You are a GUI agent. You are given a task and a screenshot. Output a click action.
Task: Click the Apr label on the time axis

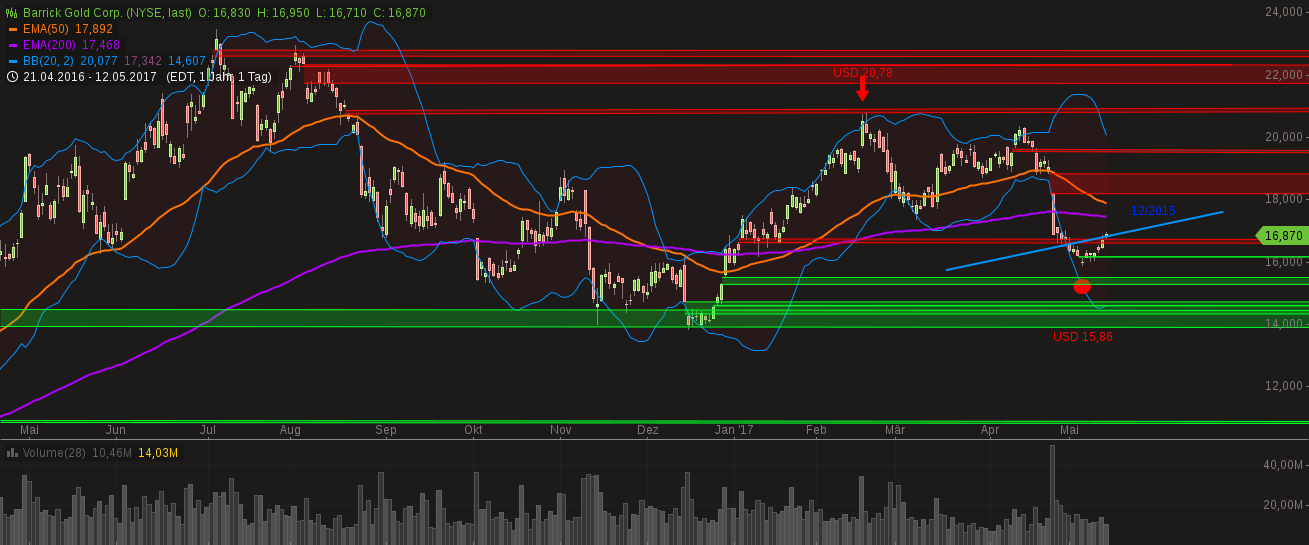[990, 430]
